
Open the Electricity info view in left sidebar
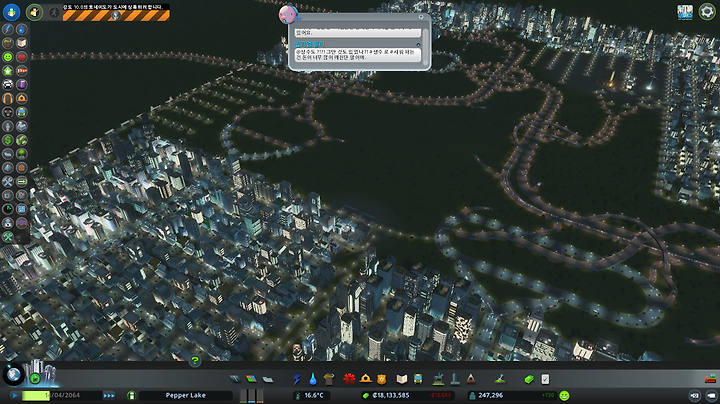[8, 29]
